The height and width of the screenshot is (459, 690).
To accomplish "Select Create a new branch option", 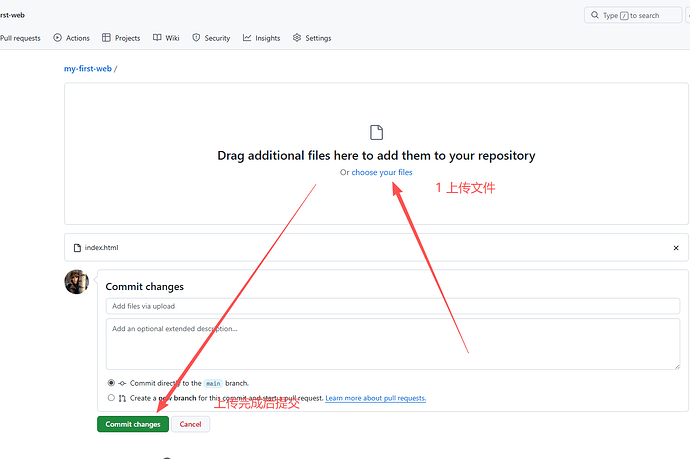I will coord(111,398).
